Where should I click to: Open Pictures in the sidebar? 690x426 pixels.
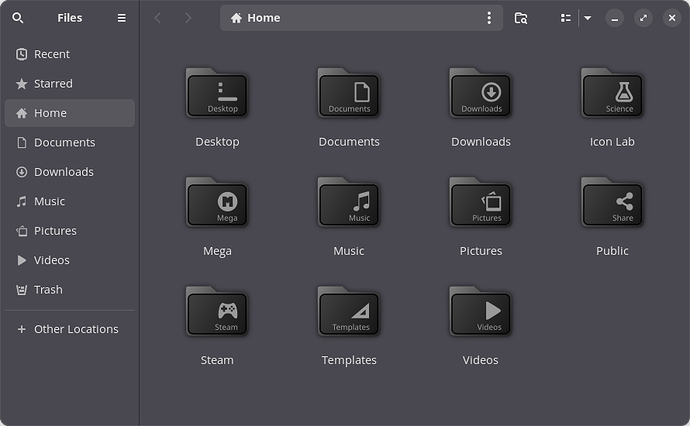tap(70, 231)
